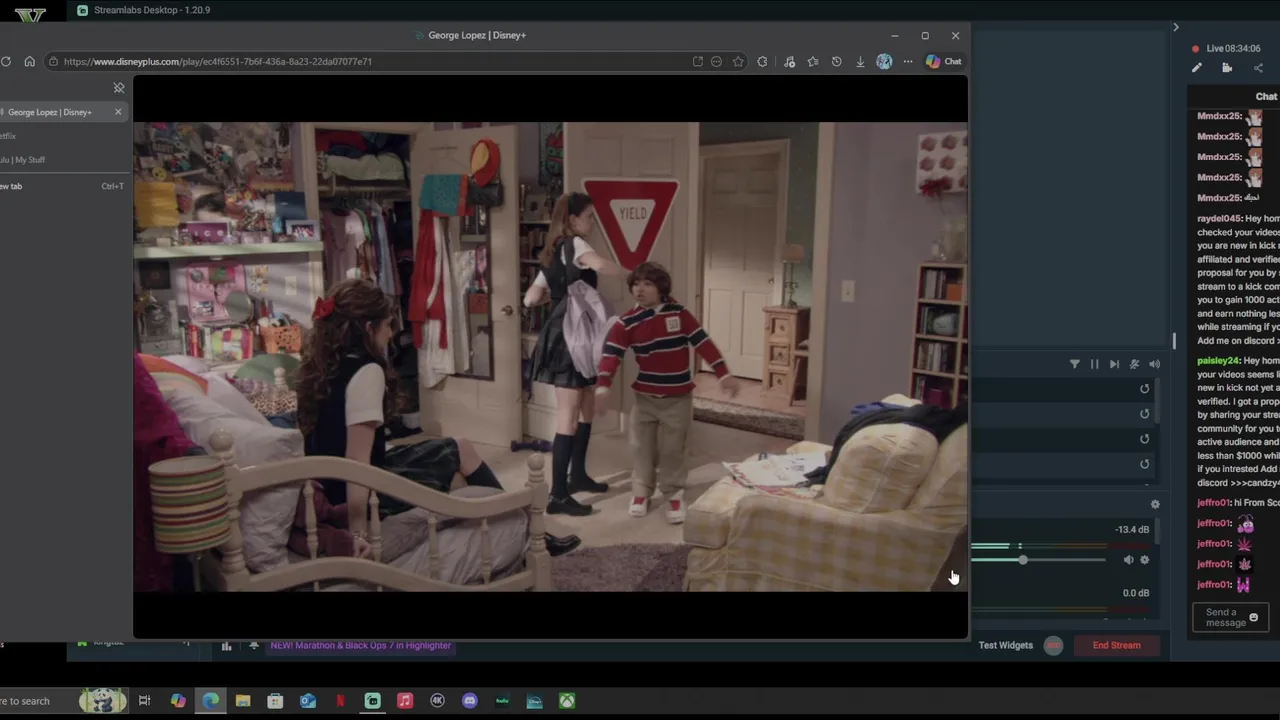
Task: Click End Stream
Action: tap(1117, 645)
